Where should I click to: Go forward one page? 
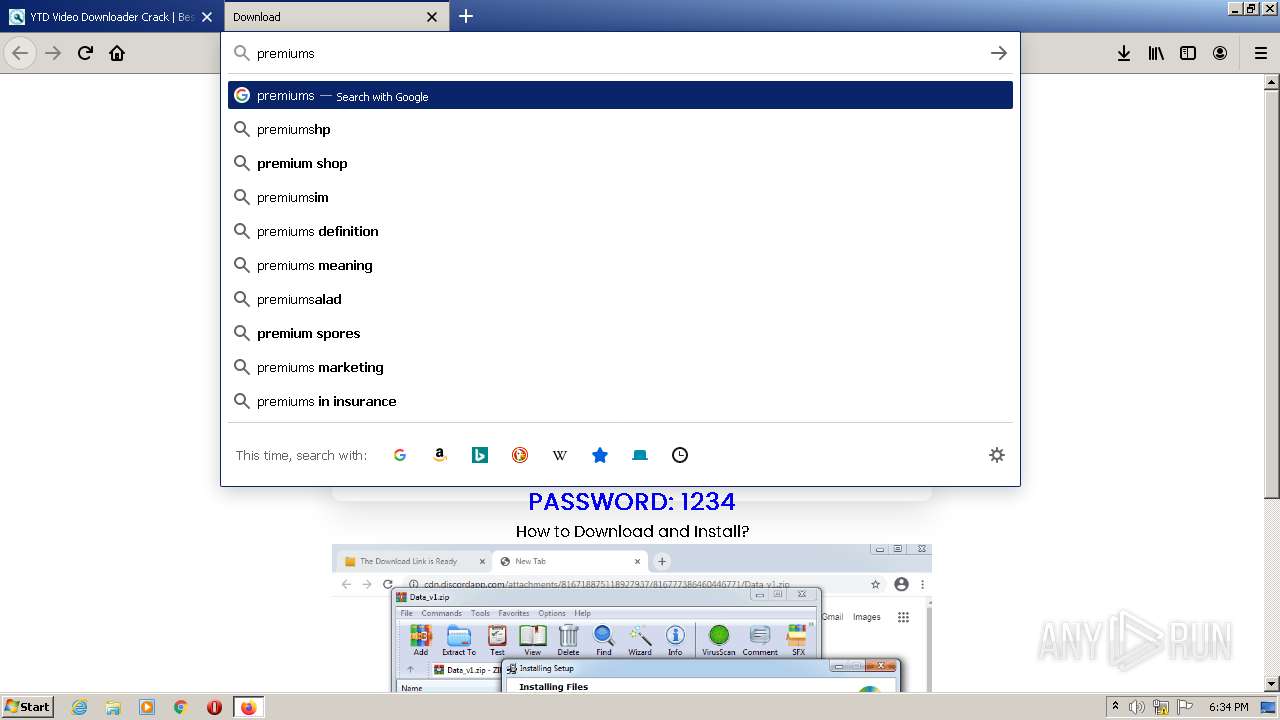tap(53, 53)
